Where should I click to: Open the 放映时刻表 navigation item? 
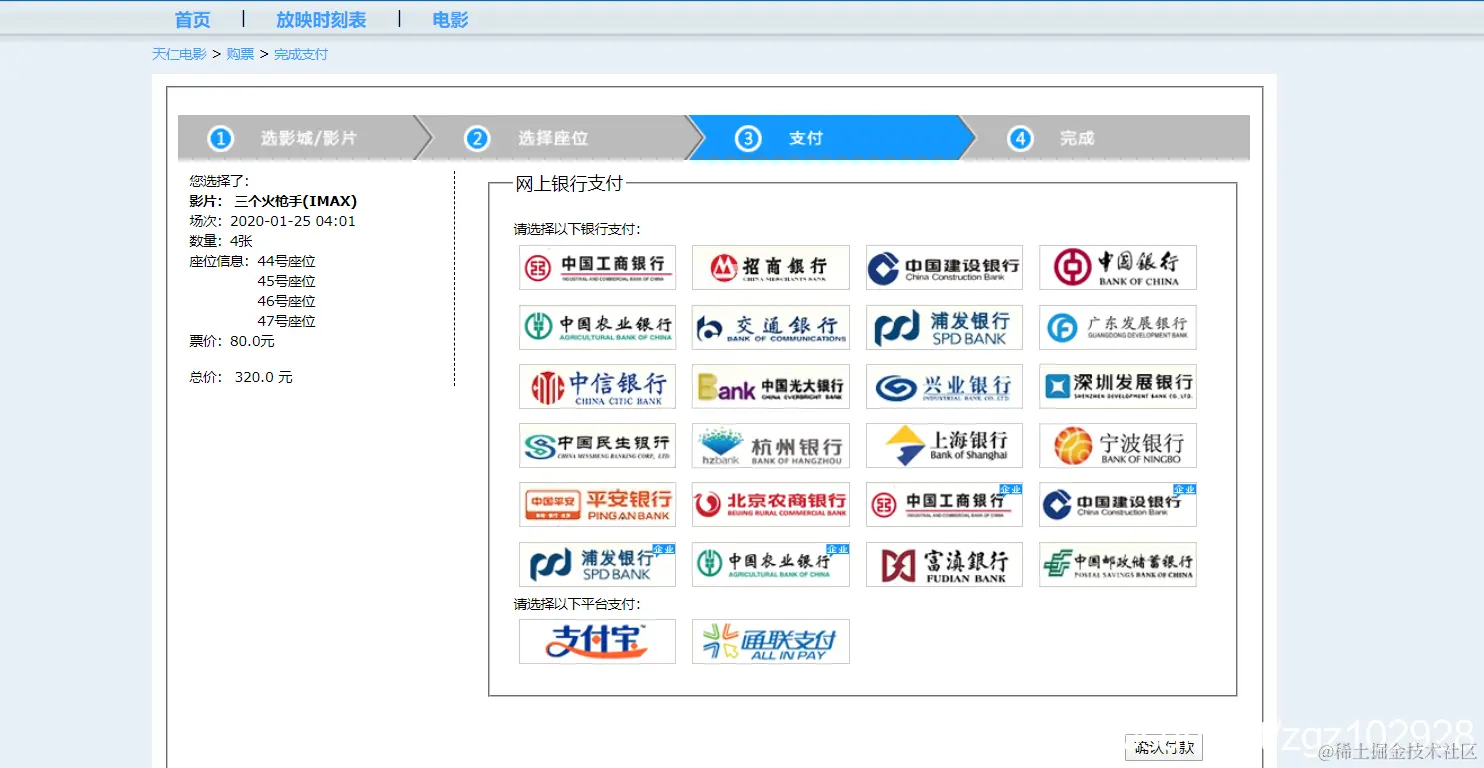[x=321, y=20]
